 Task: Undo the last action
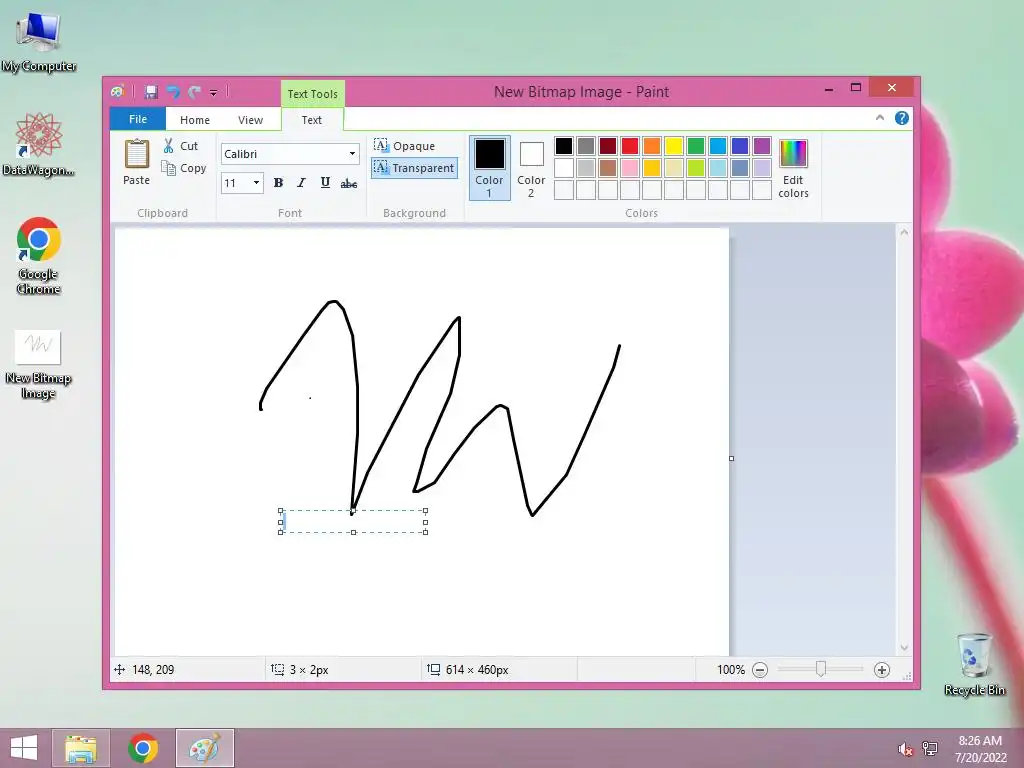pyautogui.click(x=173, y=92)
